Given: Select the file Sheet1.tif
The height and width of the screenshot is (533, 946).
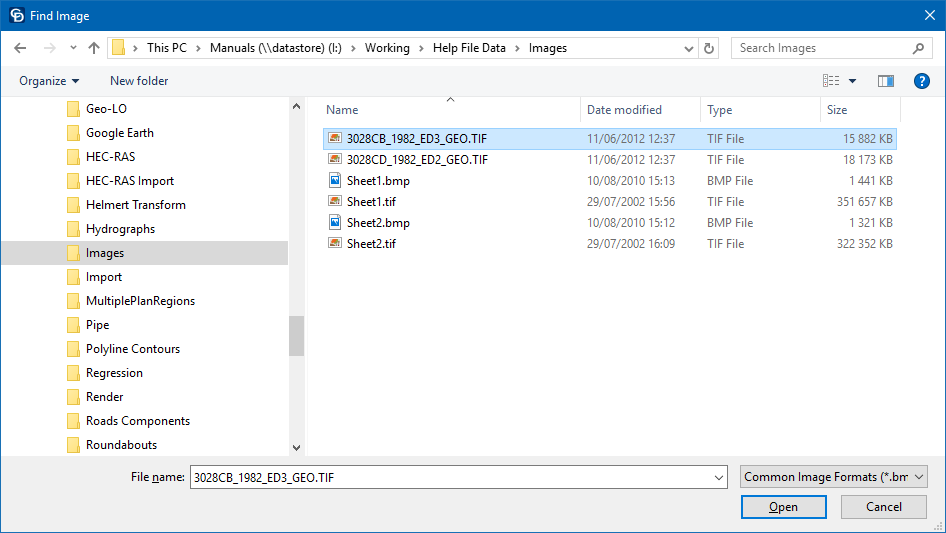Looking at the screenshot, I should pyautogui.click(x=610, y=202).
